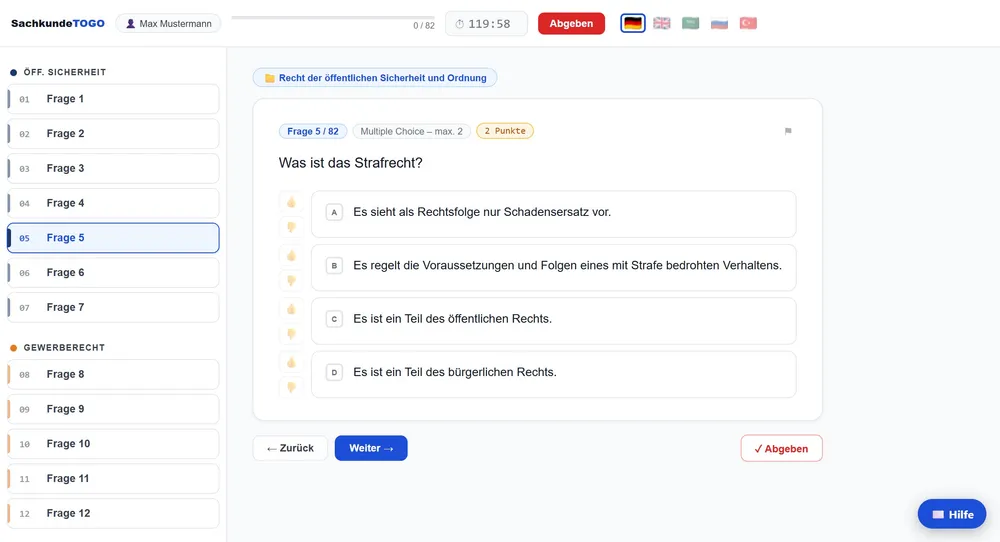This screenshot has width=1000, height=542.
Task: Jump to Frage 9 in sidebar
Action: coord(114,409)
